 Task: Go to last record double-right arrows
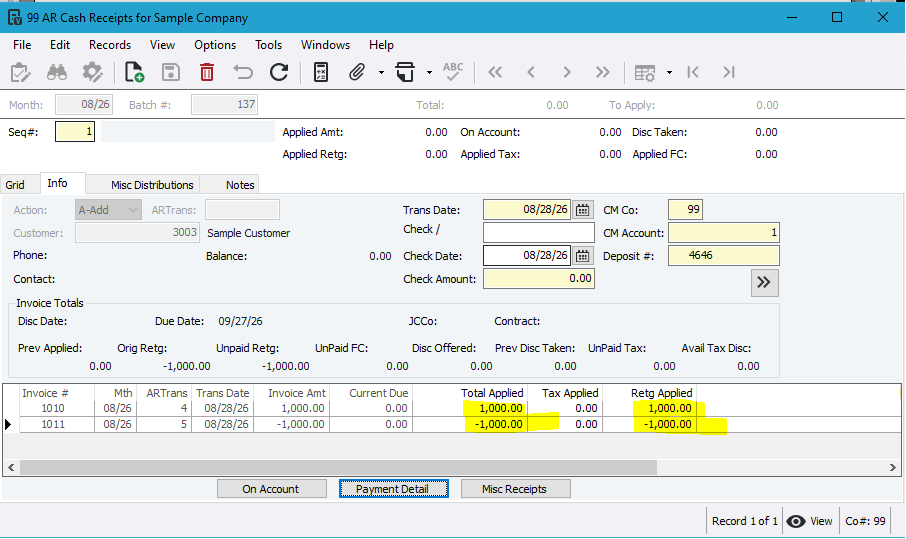603,73
